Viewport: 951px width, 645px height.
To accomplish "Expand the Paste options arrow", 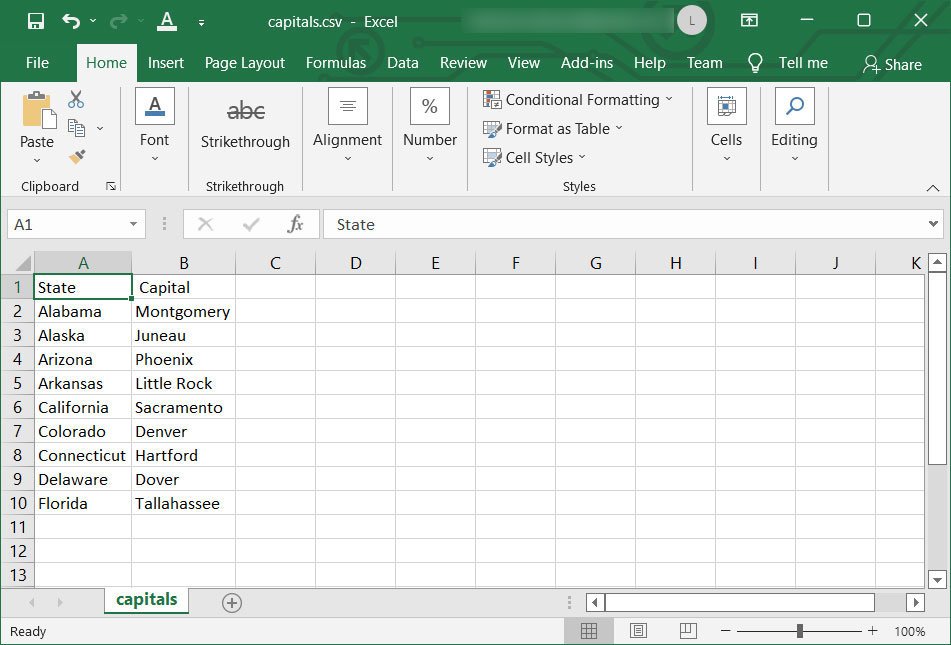I will (x=37, y=160).
